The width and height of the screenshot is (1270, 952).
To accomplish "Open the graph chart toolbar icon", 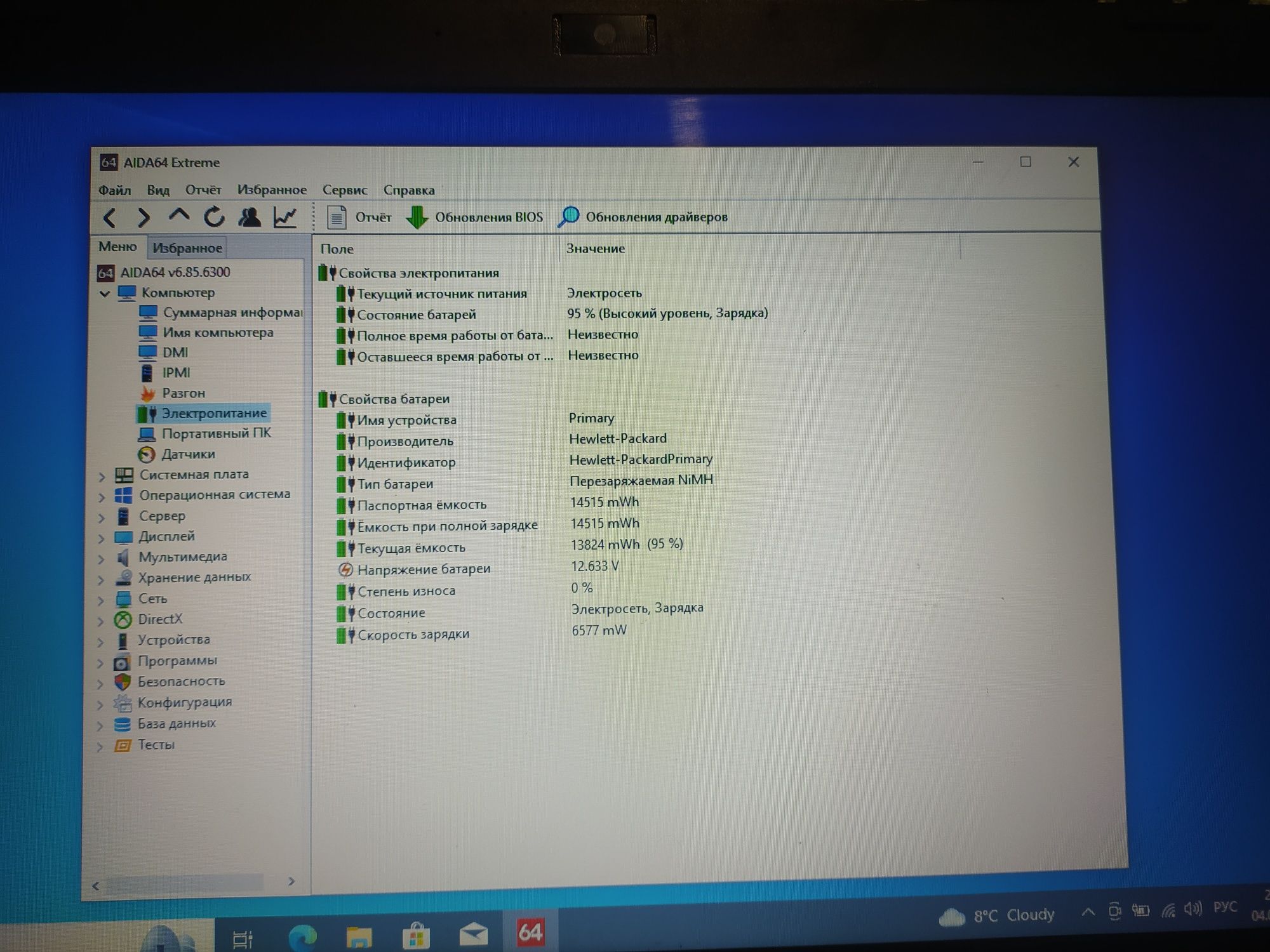I will [285, 217].
